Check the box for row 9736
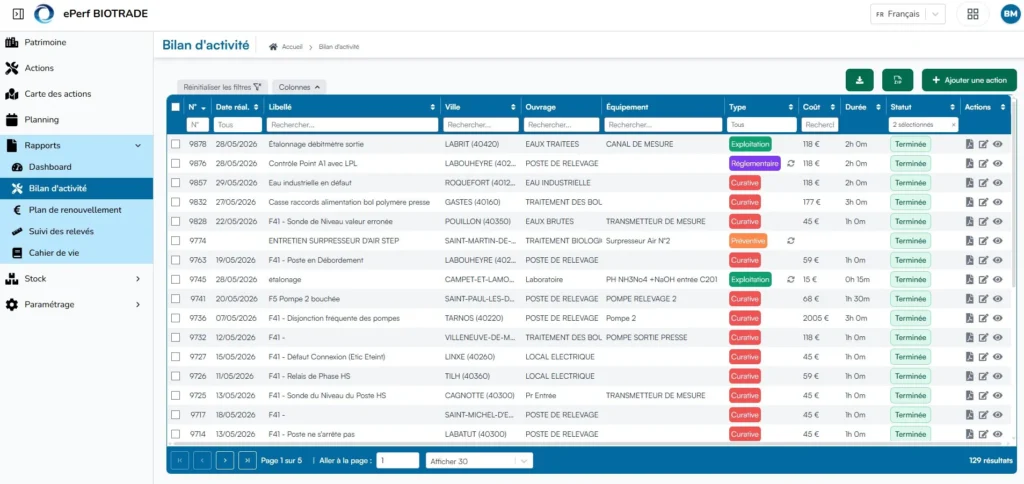 175,318
